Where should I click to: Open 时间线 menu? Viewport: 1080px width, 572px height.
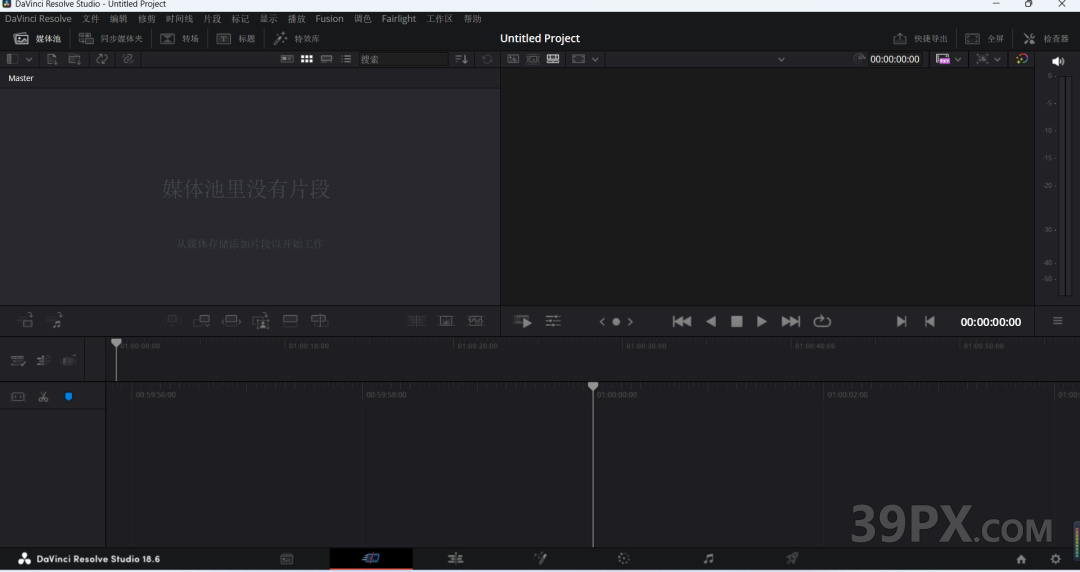(179, 19)
